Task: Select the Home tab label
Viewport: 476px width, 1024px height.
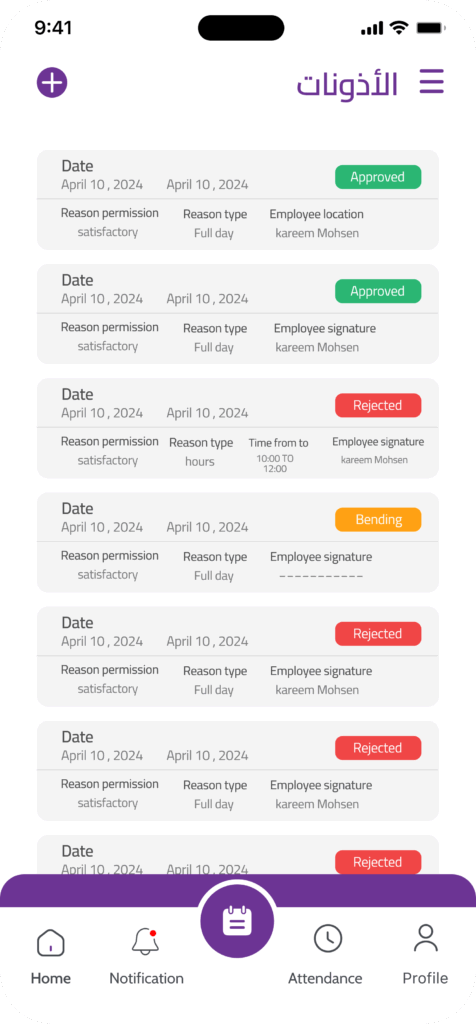Action: click(51, 978)
